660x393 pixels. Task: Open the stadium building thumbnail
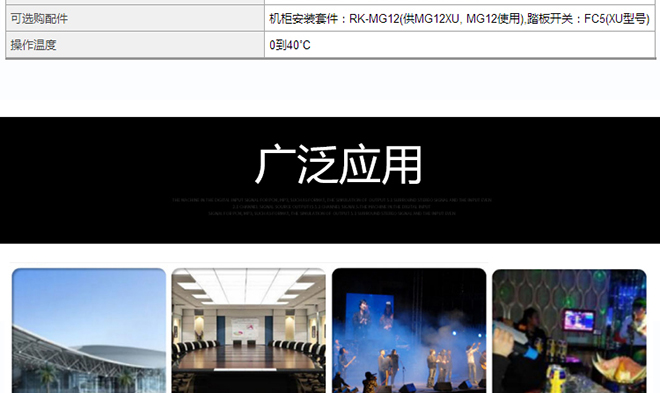[89, 331]
